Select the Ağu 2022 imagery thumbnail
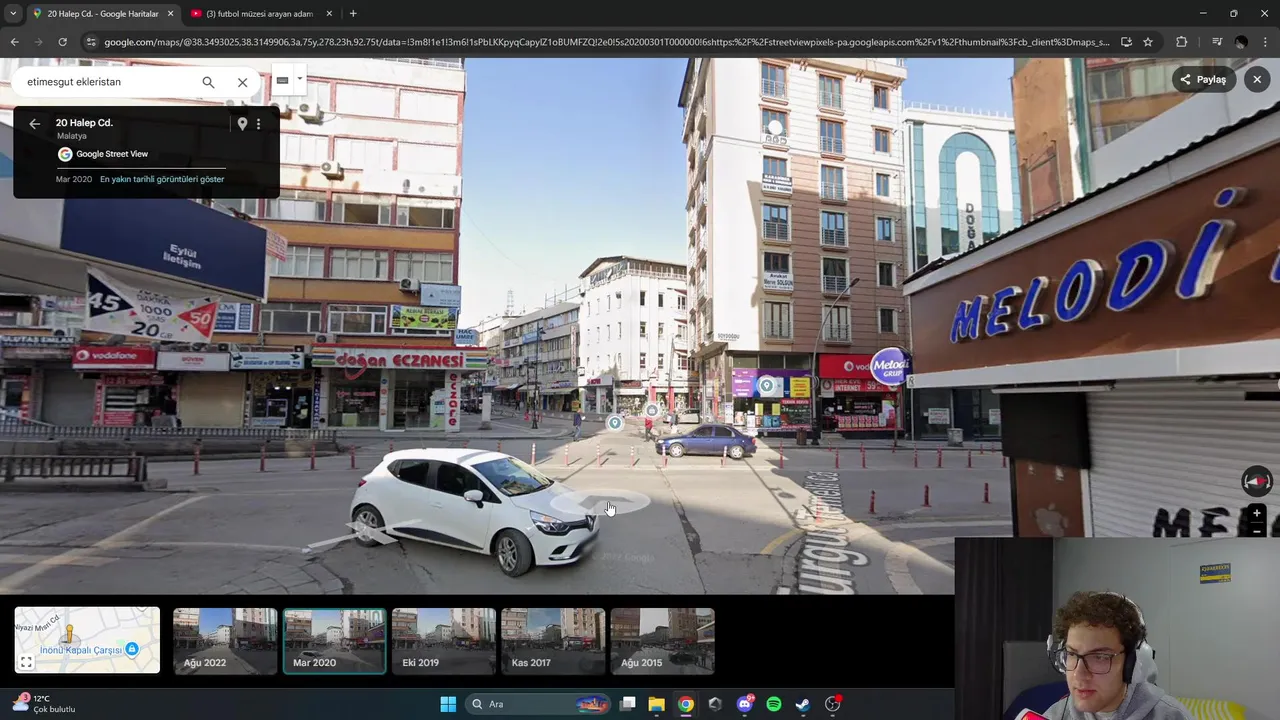 pyautogui.click(x=225, y=641)
